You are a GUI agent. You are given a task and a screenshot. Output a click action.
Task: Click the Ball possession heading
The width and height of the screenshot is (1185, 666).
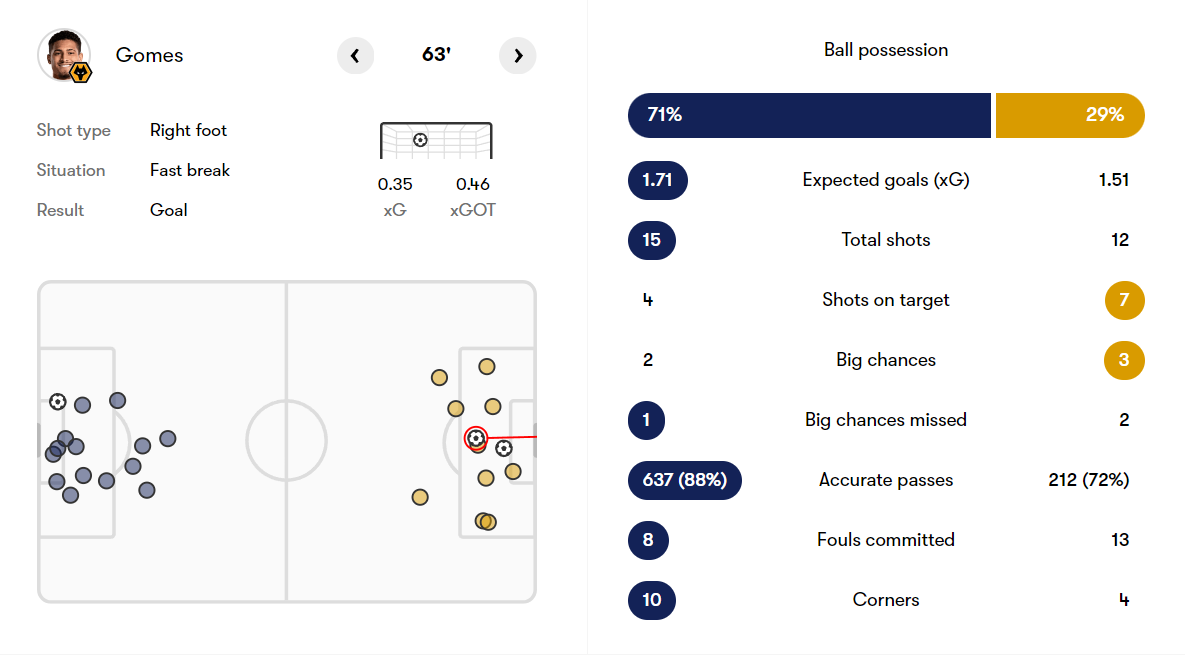(886, 50)
